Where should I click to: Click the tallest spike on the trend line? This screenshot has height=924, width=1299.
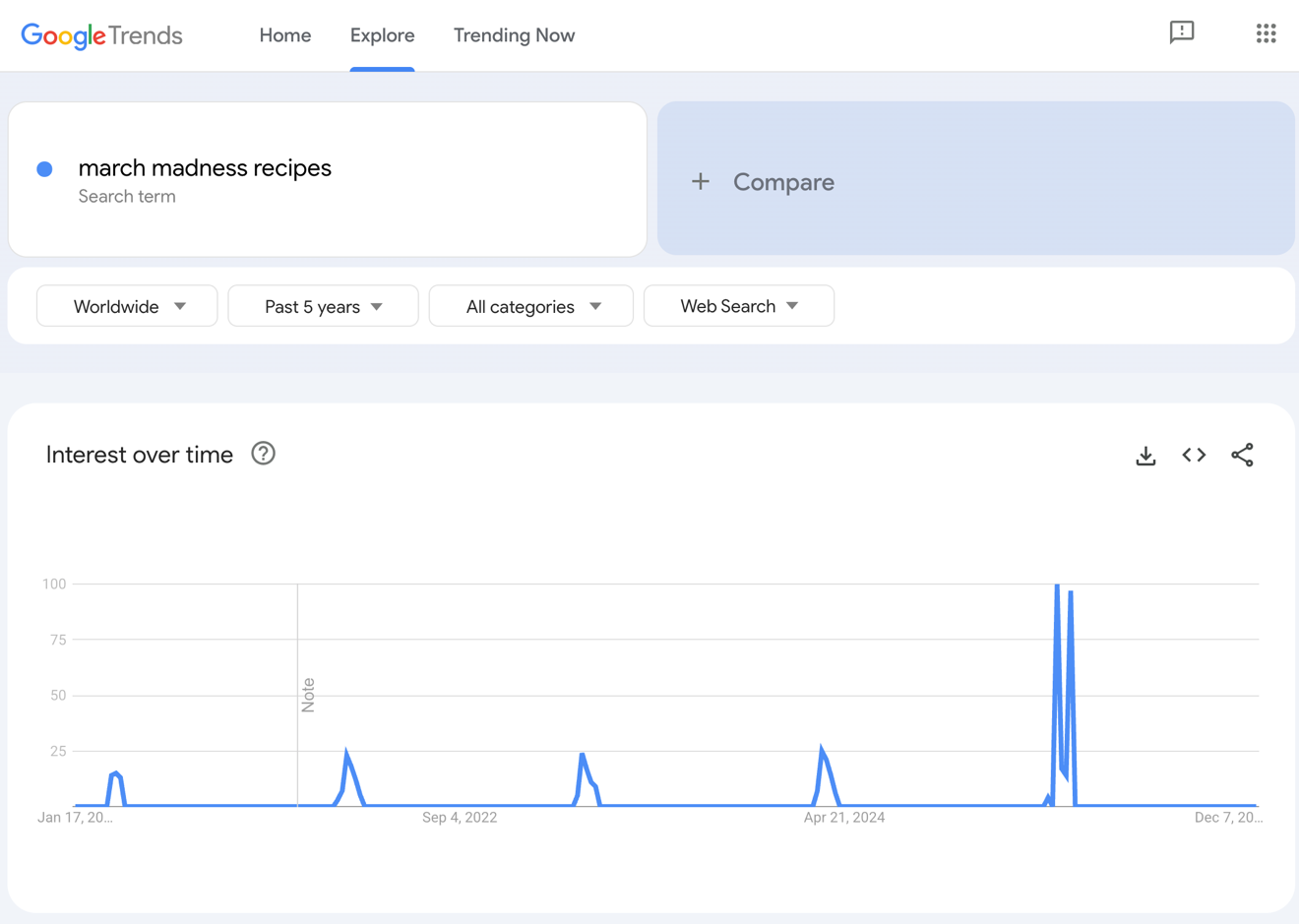click(x=1055, y=585)
